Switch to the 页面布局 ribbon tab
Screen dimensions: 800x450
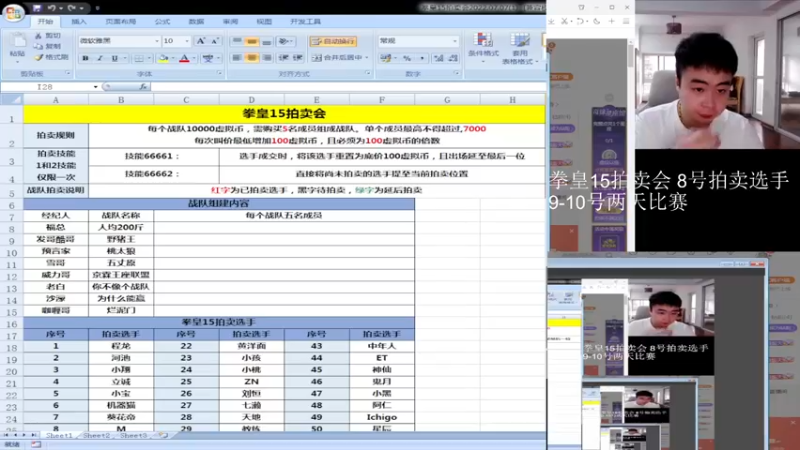[120, 21]
